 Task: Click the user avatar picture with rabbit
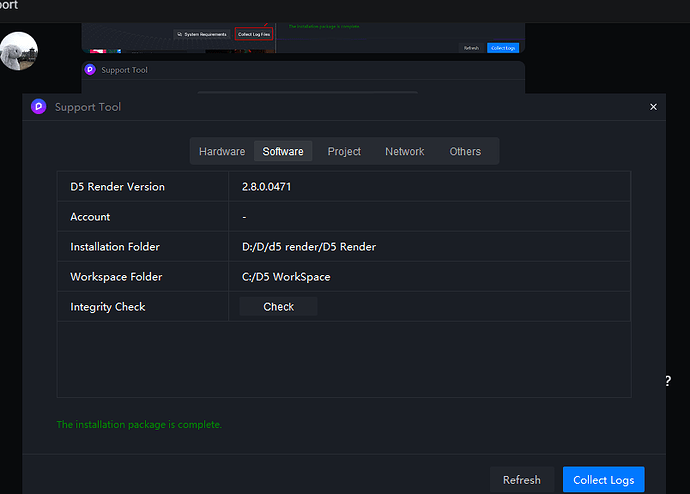point(18,51)
